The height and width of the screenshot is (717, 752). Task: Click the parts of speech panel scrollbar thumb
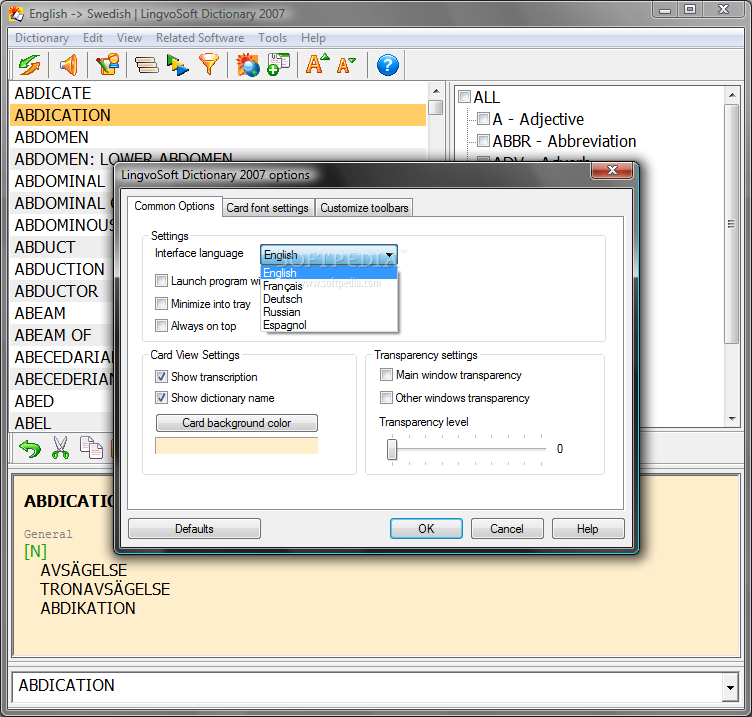(x=731, y=224)
